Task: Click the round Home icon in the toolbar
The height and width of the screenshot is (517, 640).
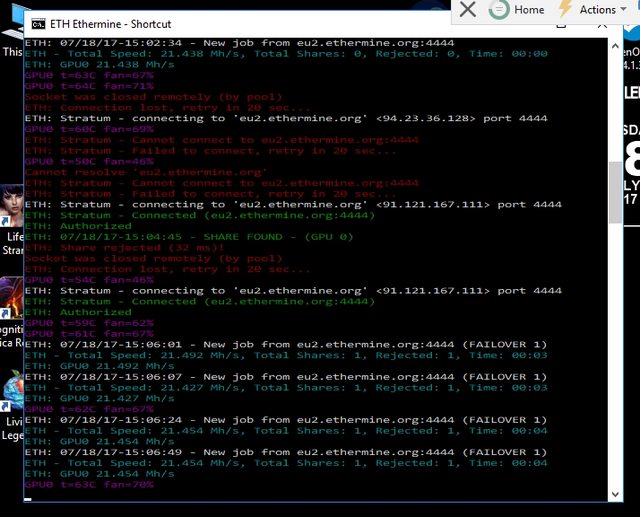Action: (499, 9)
